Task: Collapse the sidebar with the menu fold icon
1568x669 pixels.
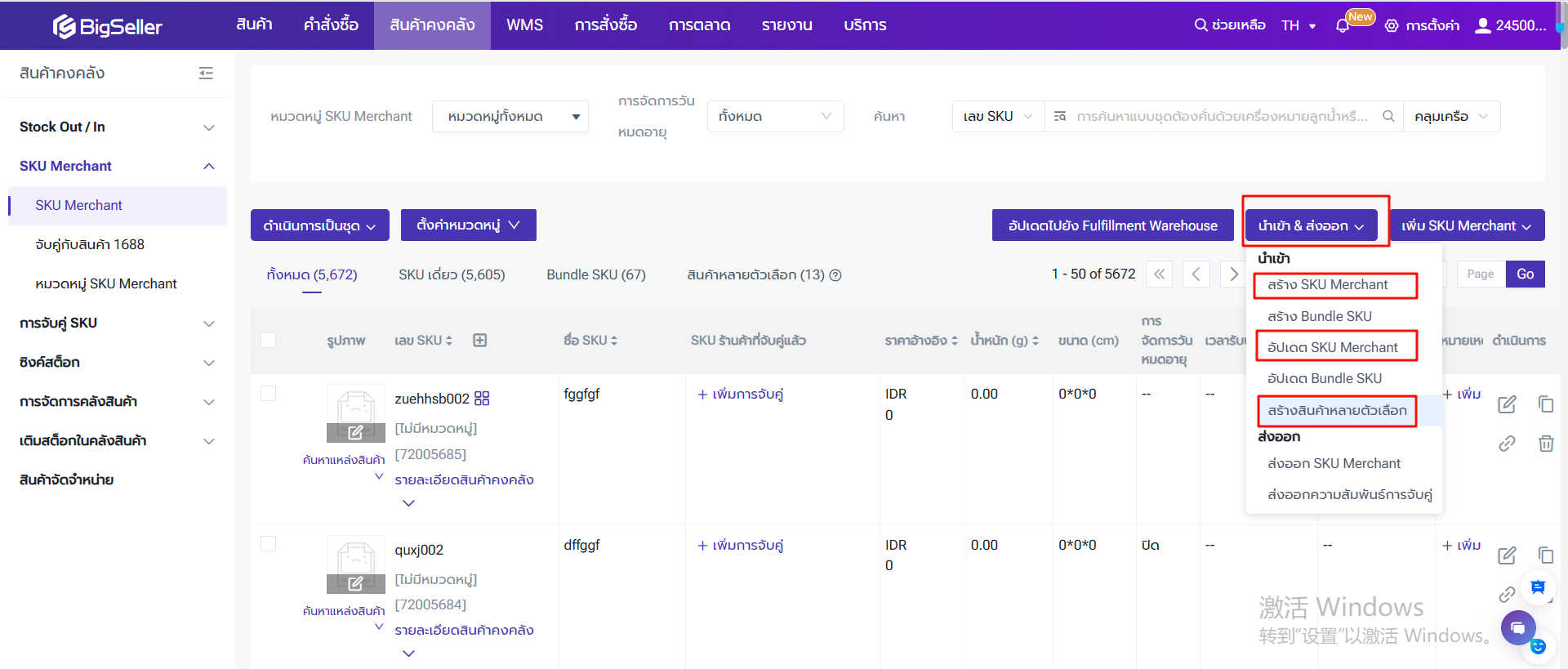Action: pos(206,74)
